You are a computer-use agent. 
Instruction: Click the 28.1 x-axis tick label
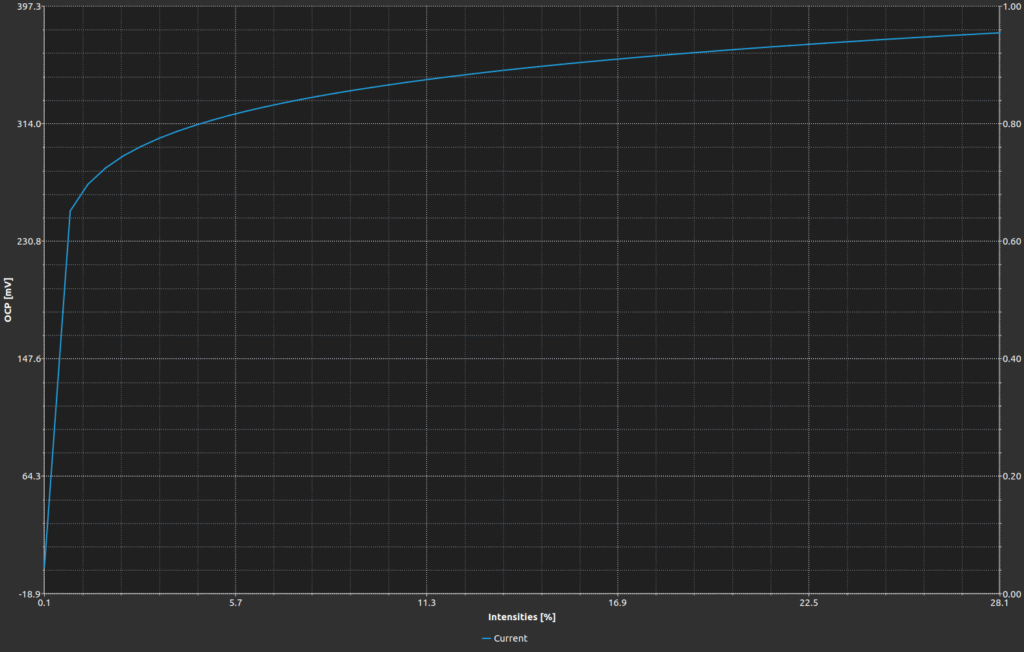click(x=999, y=603)
